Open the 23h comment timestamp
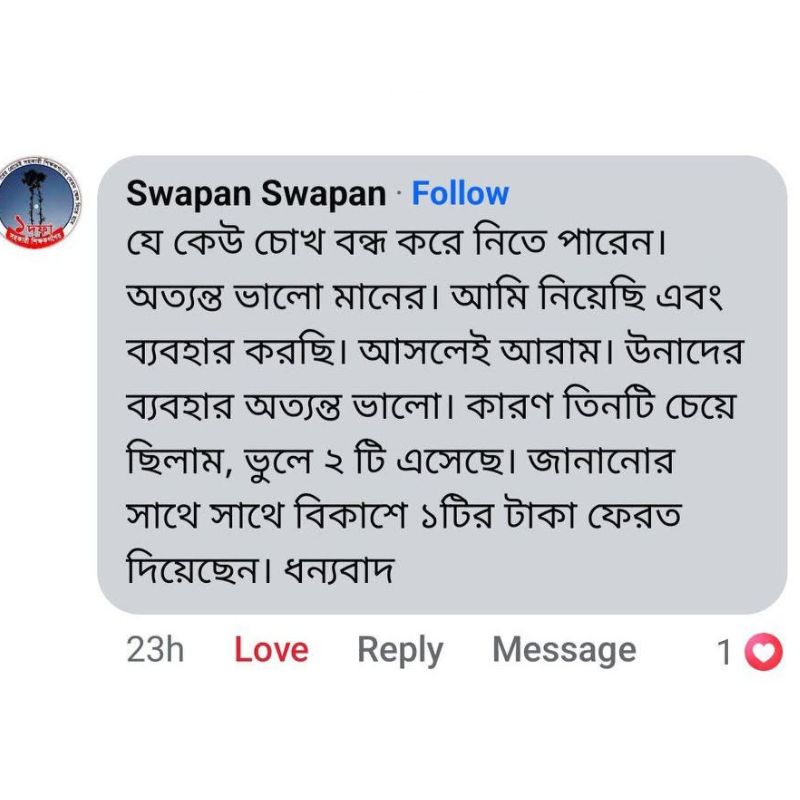The image size is (800, 800). 155,650
